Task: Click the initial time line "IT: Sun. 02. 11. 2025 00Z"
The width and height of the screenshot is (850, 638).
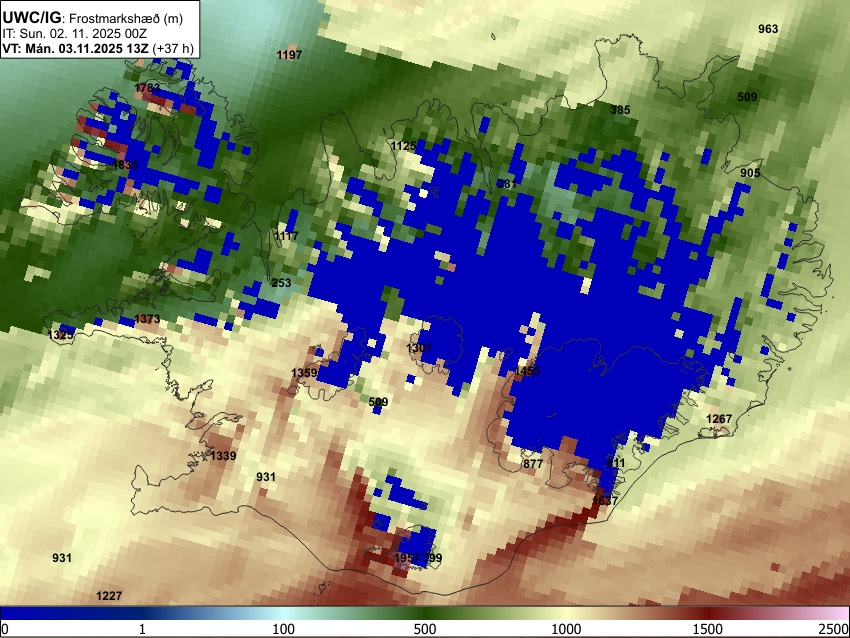Action: coord(75,34)
